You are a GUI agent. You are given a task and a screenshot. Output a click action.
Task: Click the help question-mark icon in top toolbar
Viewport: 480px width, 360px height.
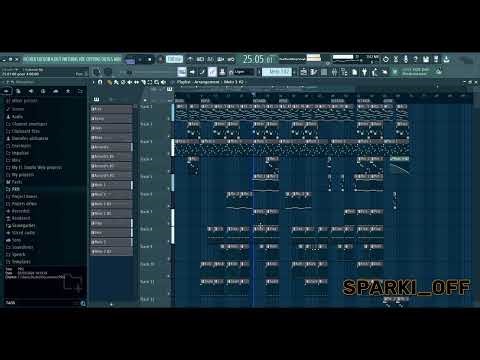(x=416, y=59)
